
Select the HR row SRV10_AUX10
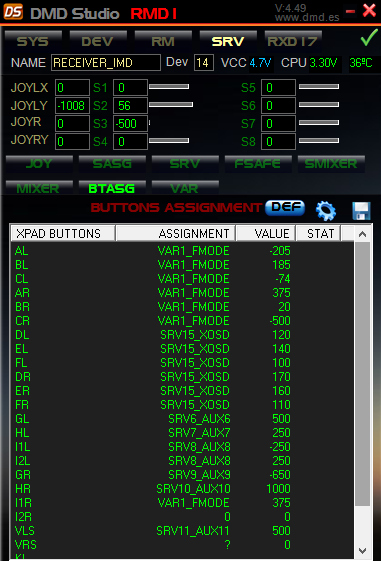pyautogui.click(x=182, y=489)
